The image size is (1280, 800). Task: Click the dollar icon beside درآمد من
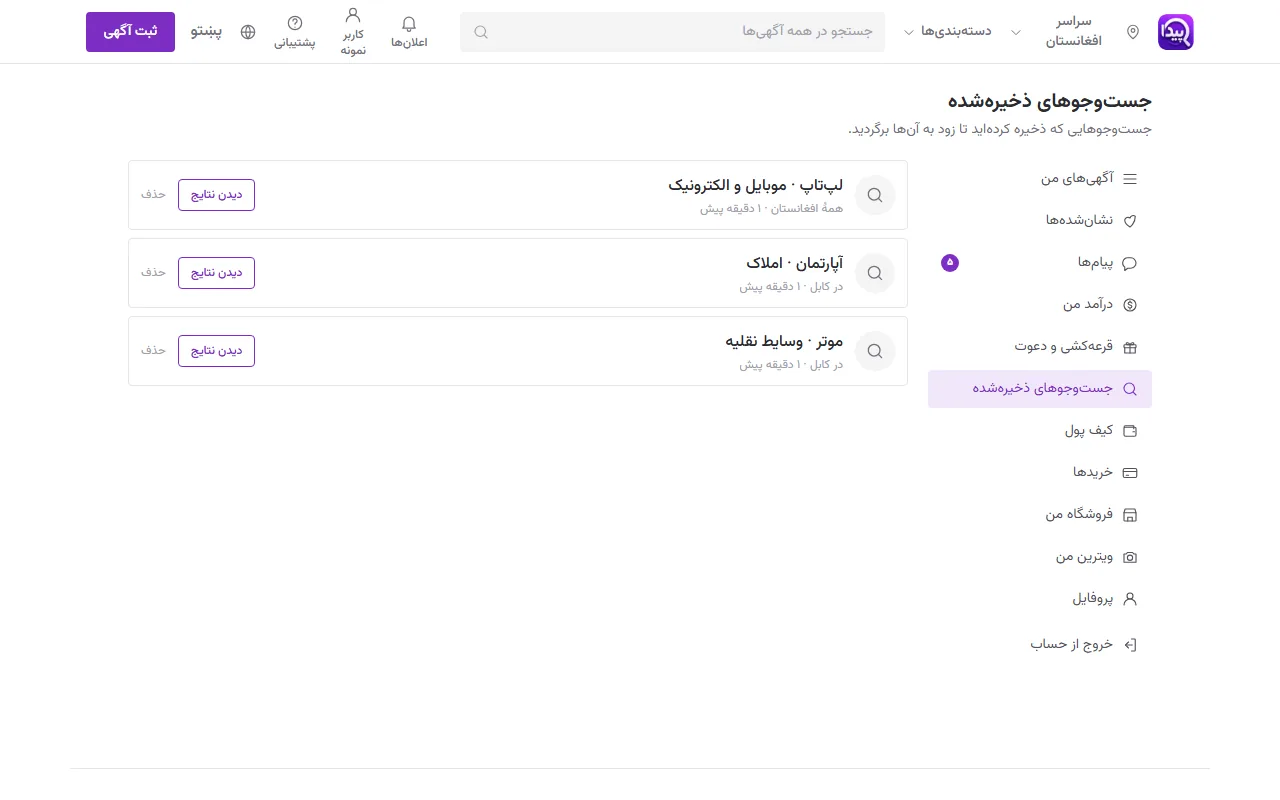point(1130,305)
